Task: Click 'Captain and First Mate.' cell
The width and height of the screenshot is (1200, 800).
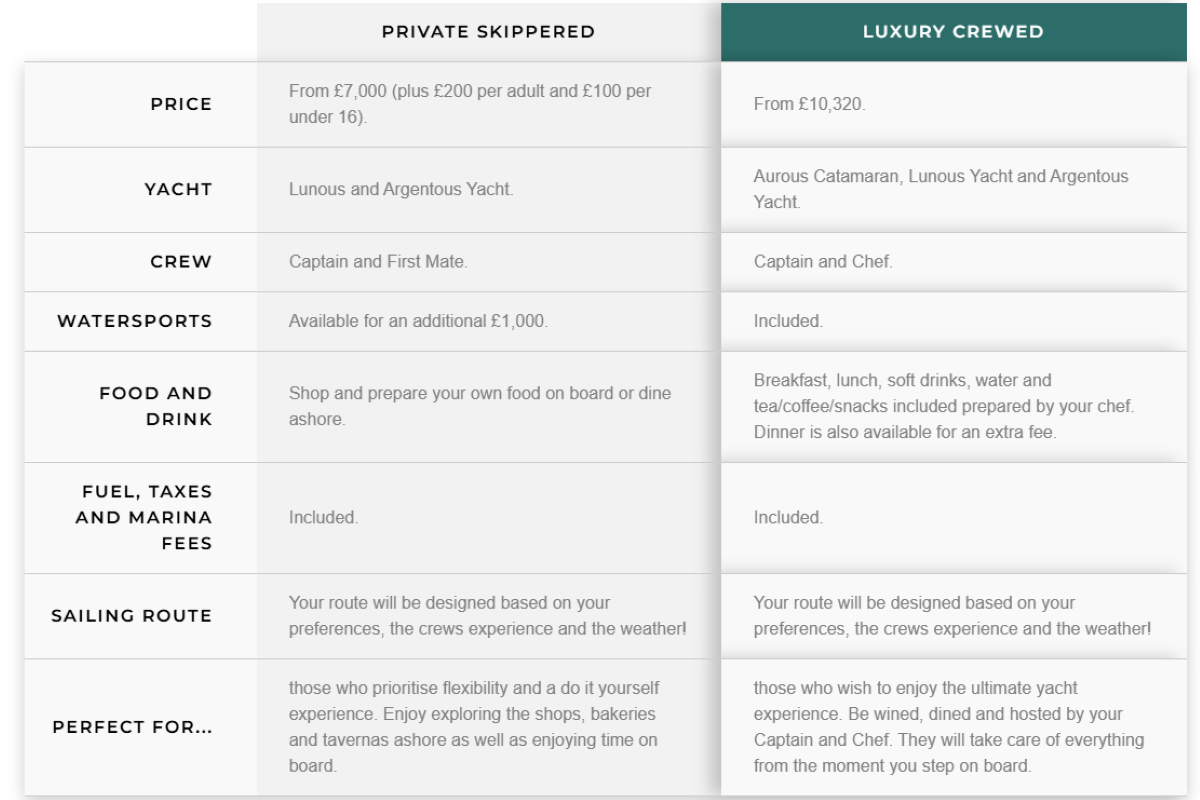Action: click(378, 262)
